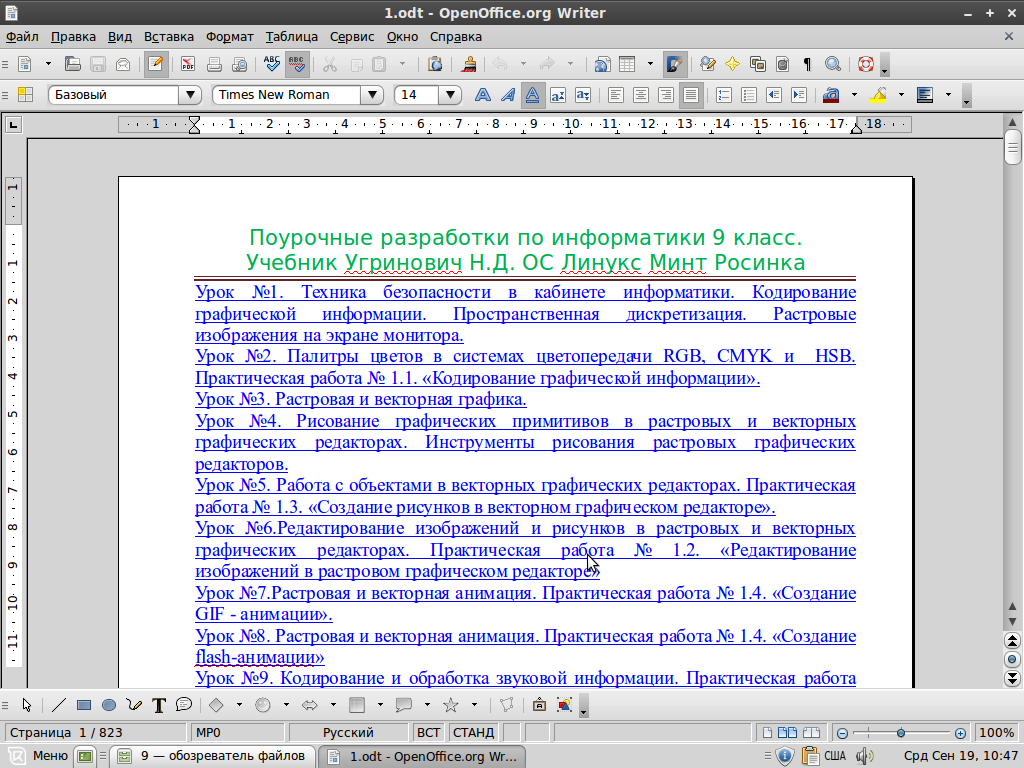This screenshot has height=768, width=1024.
Task: Toggle nonprinting characters display
Action: point(807,64)
